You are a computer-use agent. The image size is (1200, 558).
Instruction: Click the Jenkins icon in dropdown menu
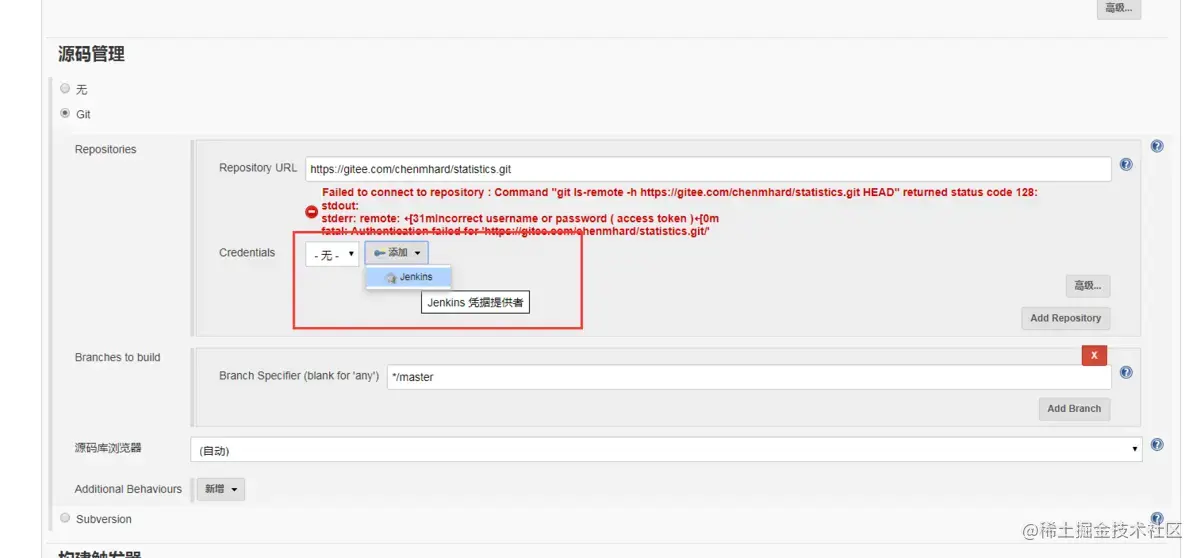pos(390,278)
